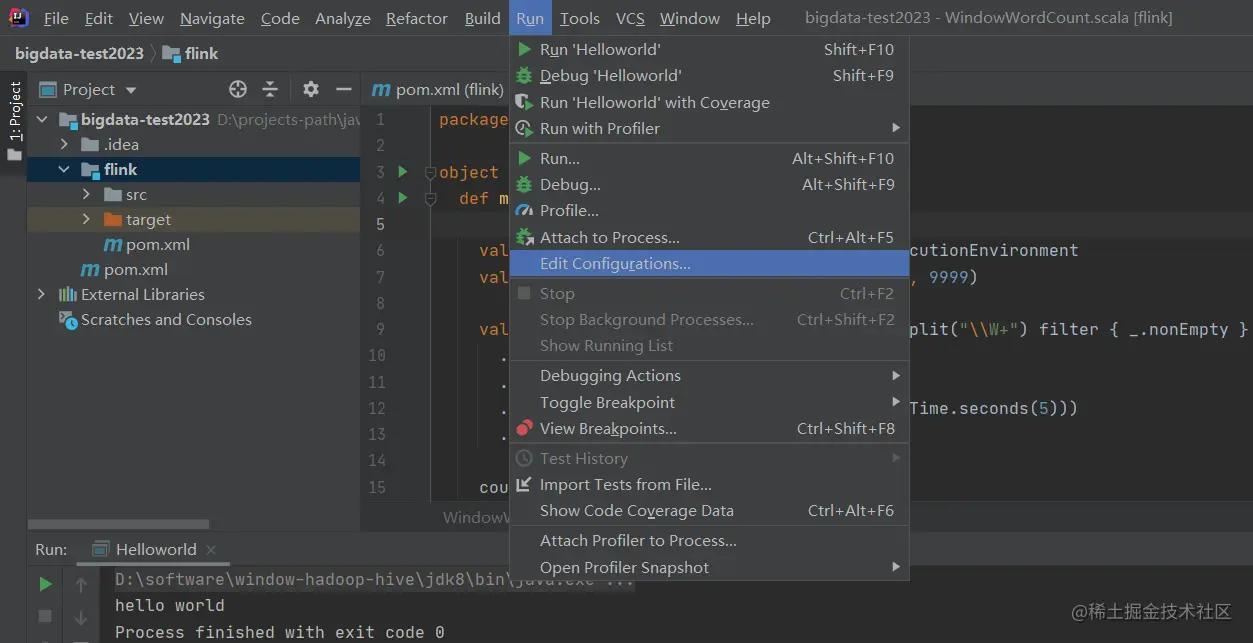Click line 5 in the editor gutter

point(380,224)
